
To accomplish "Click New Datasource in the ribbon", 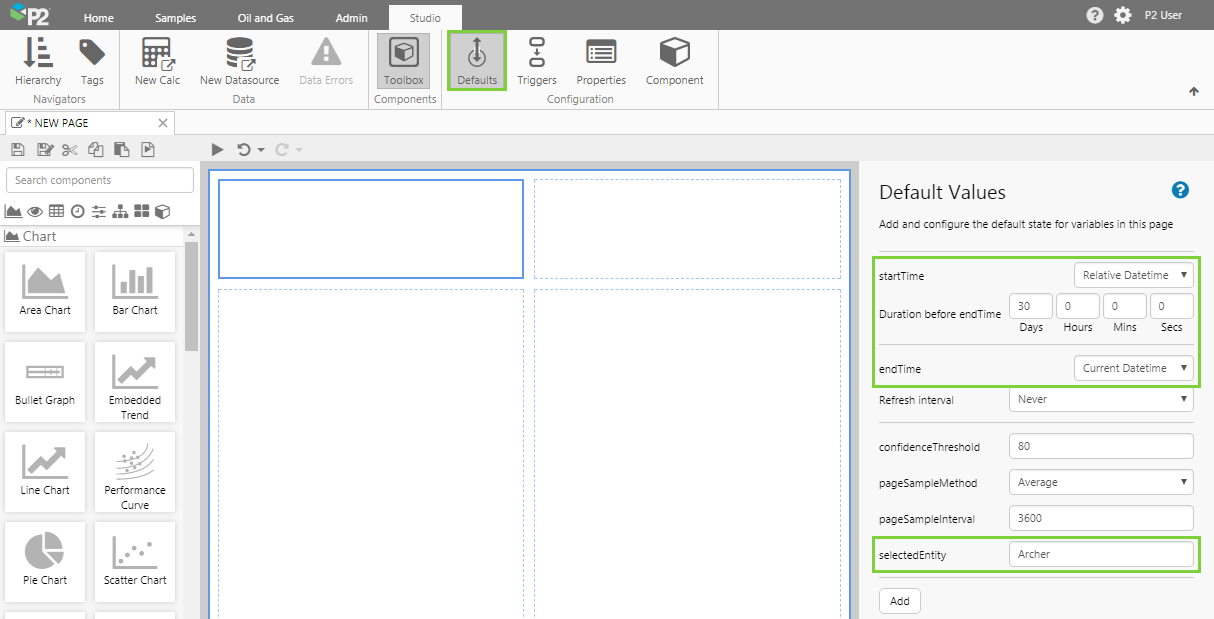I will tap(239, 61).
